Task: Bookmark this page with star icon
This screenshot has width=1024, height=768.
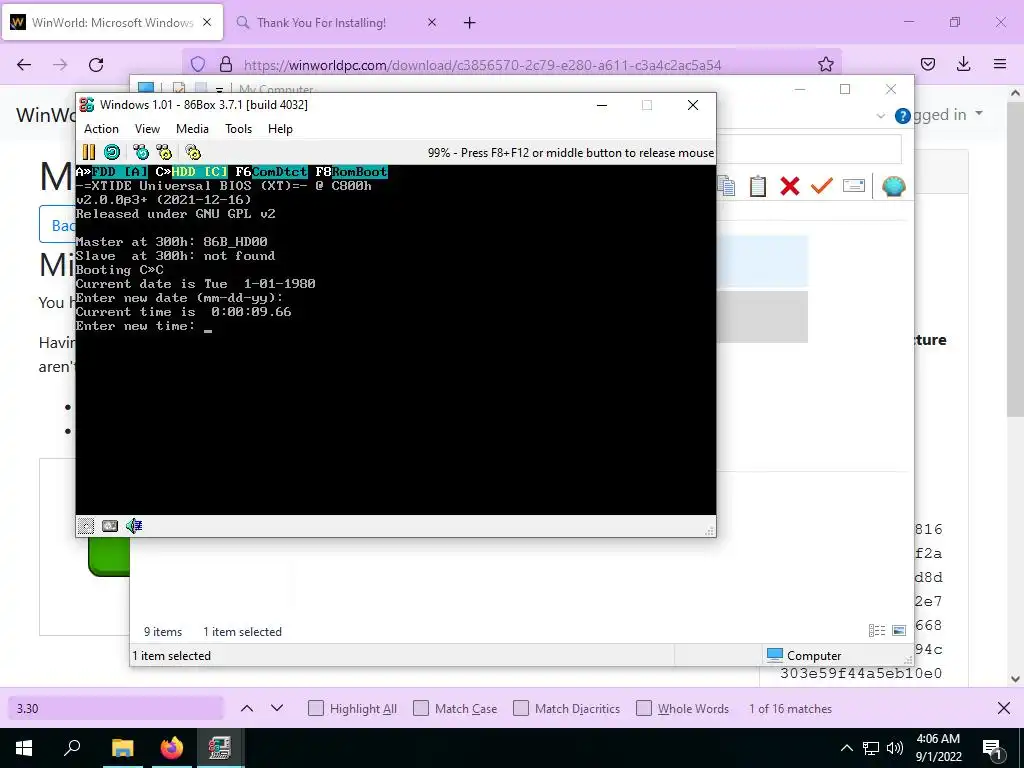Action: pyautogui.click(x=825, y=64)
